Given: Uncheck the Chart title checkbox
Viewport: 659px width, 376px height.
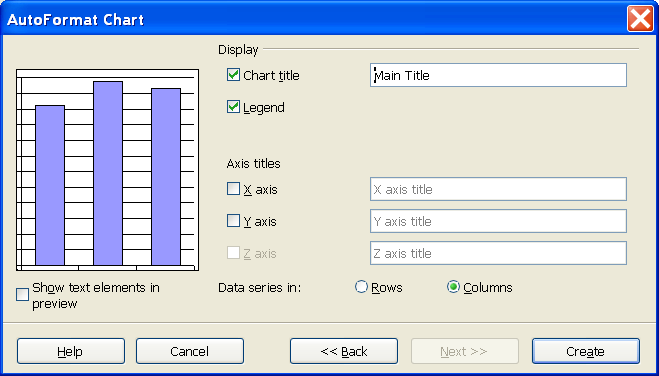Looking at the screenshot, I should click(233, 75).
